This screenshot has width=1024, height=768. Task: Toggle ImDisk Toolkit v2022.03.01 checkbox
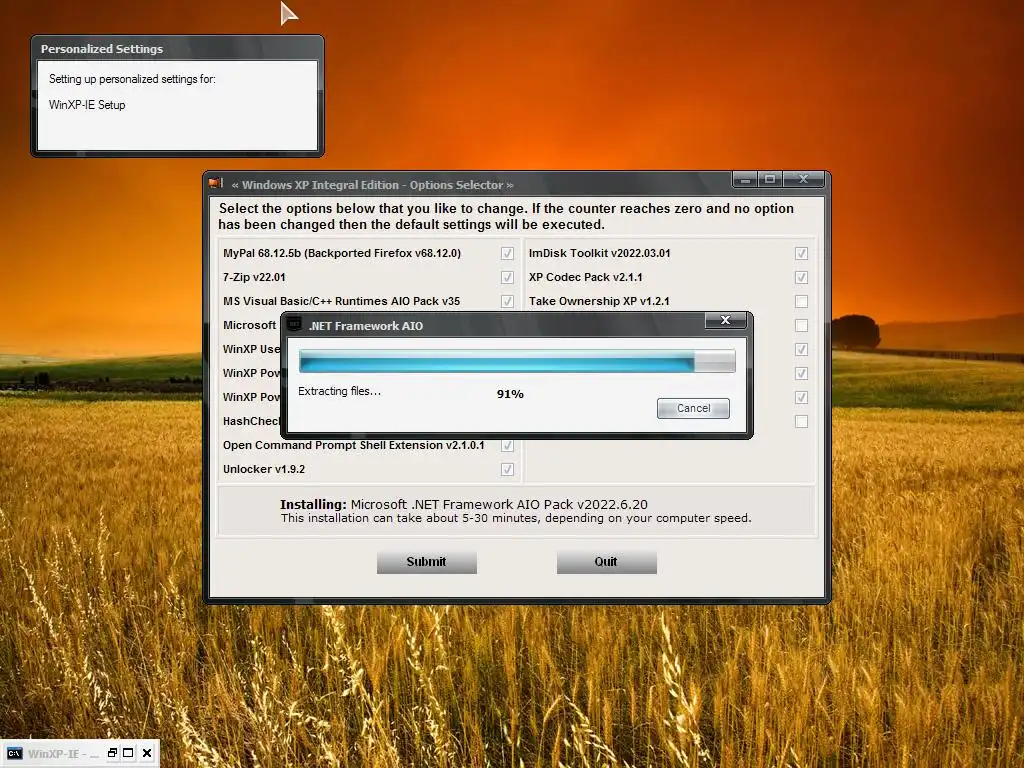click(x=801, y=253)
